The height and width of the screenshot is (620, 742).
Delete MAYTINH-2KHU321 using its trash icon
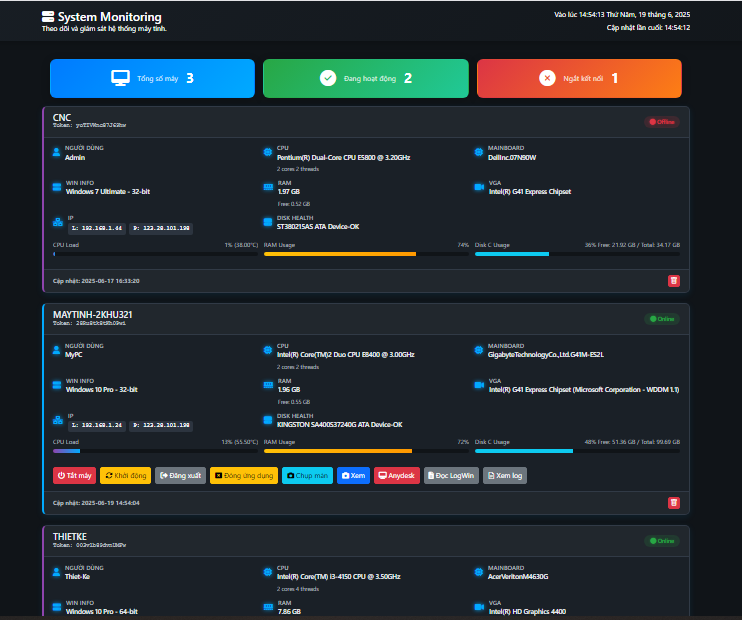[673, 503]
